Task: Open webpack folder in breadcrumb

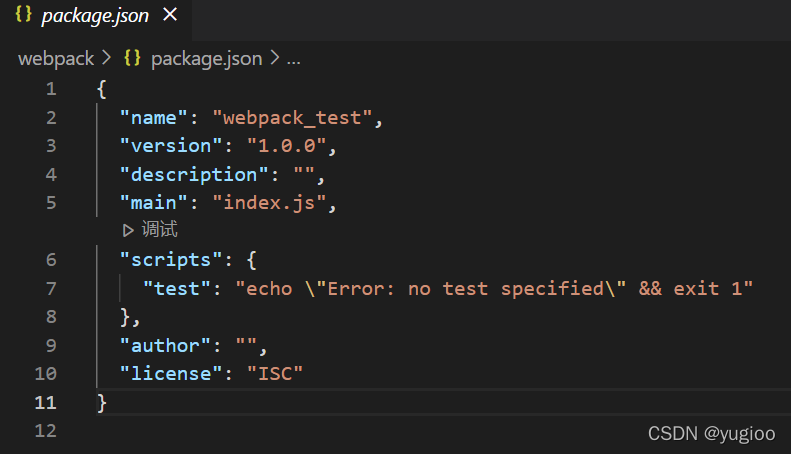Action: 56,59
